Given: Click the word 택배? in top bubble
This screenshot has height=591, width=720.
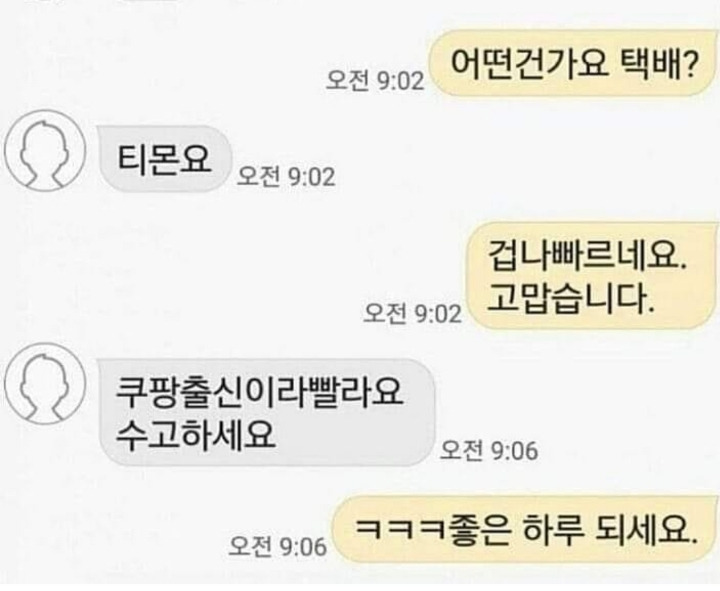Looking at the screenshot, I should coord(659,63).
